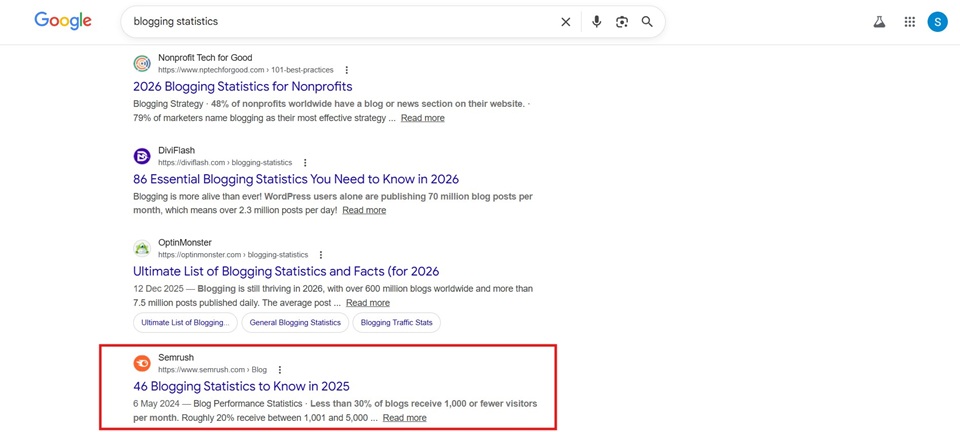960x432 pixels.
Task: Open more options for the Semrush result
Action: click(x=280, y=370)
